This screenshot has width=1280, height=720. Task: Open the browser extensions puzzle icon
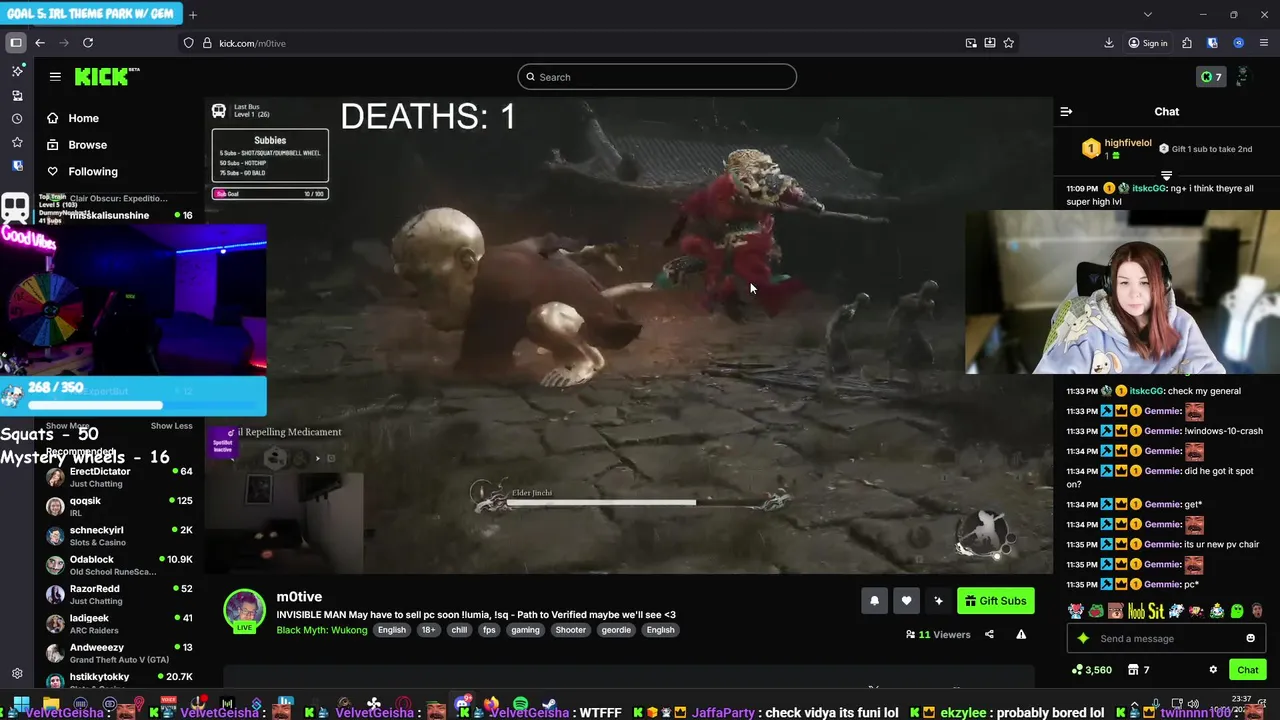(1187, 43)
